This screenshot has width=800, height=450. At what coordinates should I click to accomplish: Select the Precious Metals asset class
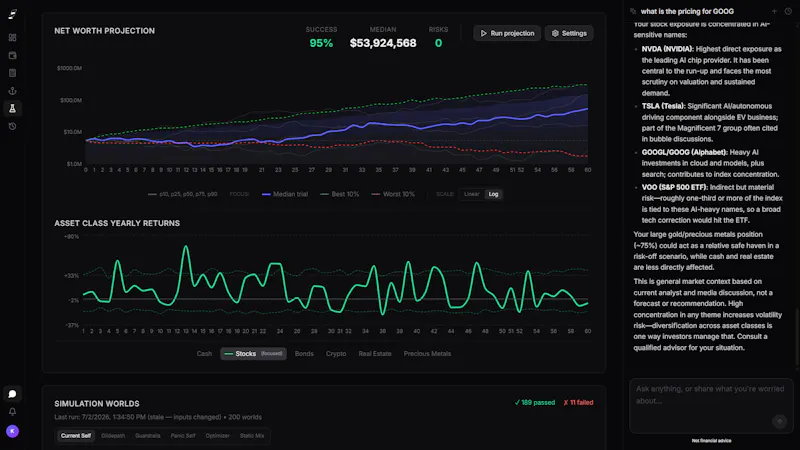(427, 354)
